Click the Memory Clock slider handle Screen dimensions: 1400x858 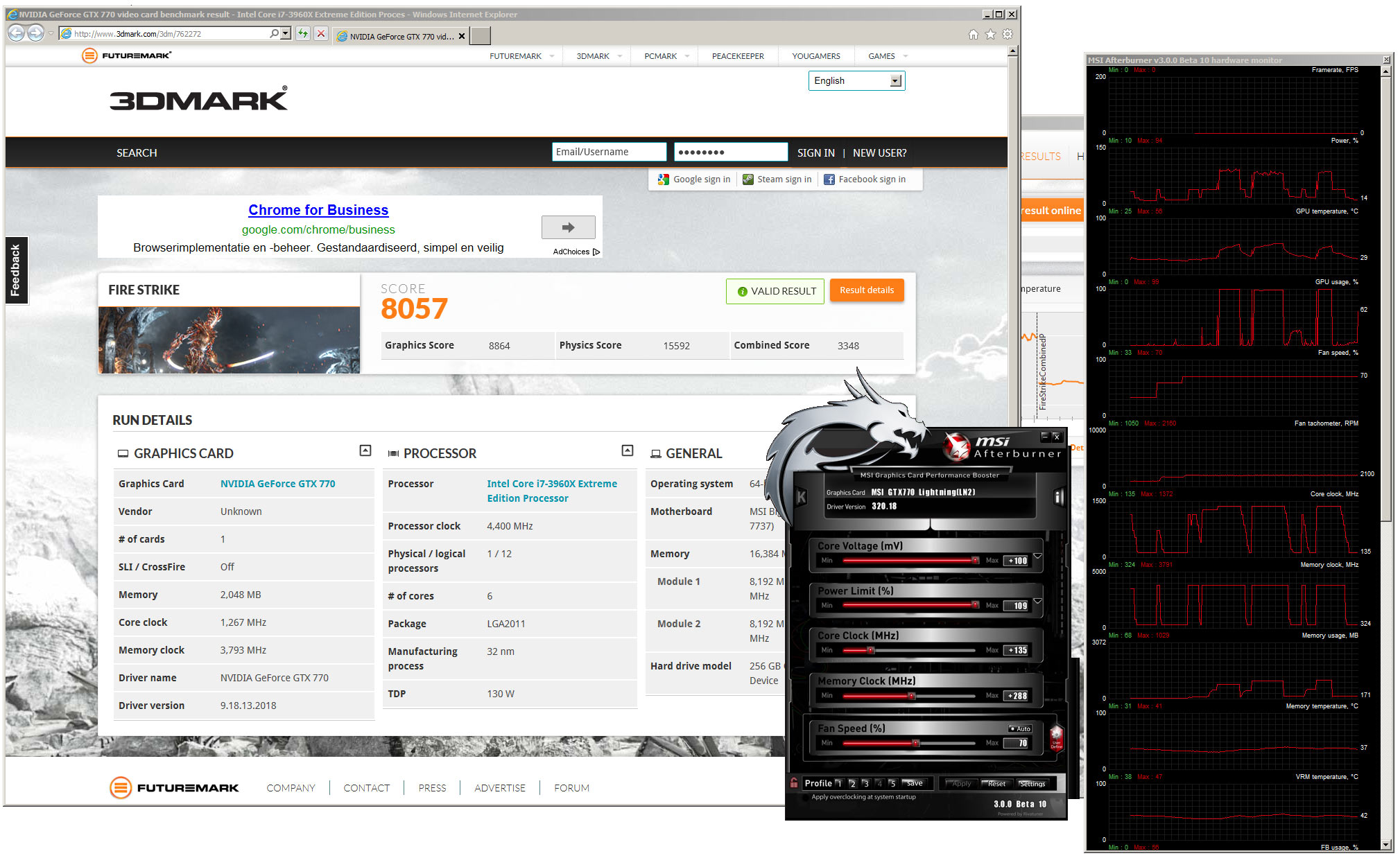(x=912, y=696)
